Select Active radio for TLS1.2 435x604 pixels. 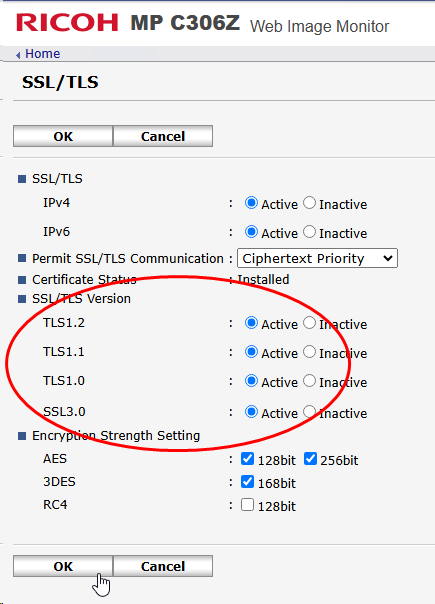tap(251, 323)
